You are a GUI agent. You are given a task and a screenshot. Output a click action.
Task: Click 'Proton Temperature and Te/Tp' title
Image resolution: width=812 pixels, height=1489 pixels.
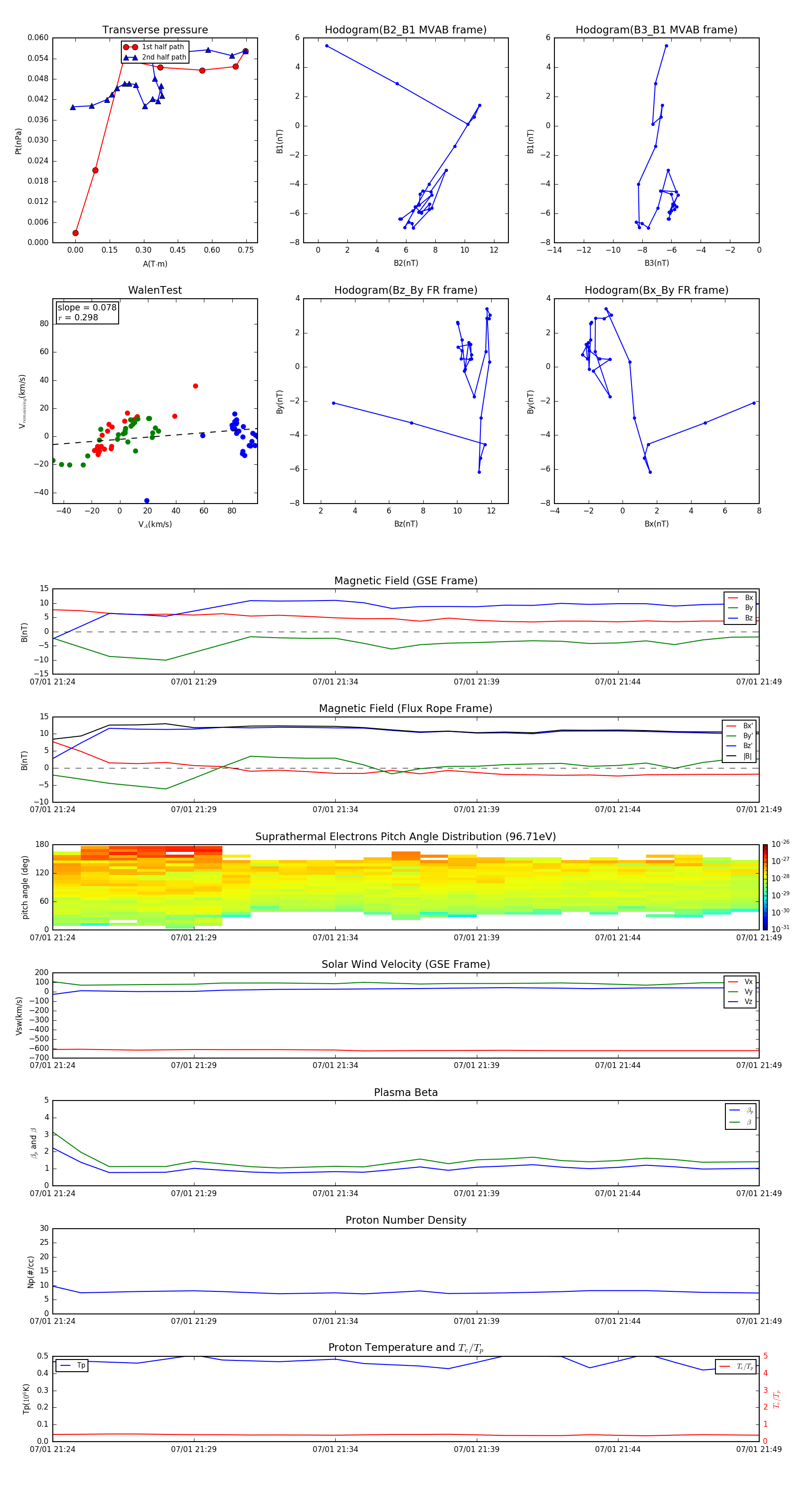[406, 1348]
